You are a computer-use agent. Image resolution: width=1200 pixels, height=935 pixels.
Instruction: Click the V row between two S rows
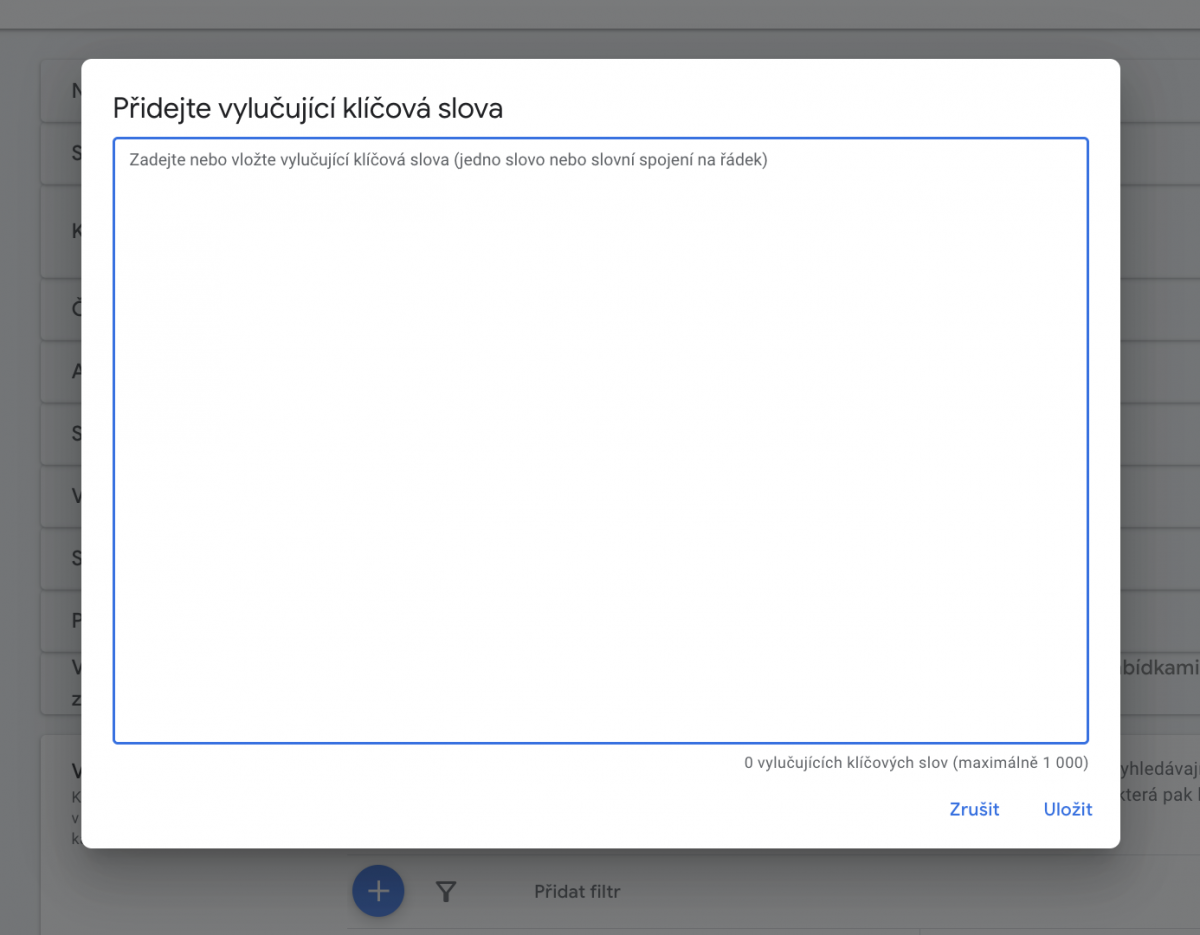click(x=62, y=496)
